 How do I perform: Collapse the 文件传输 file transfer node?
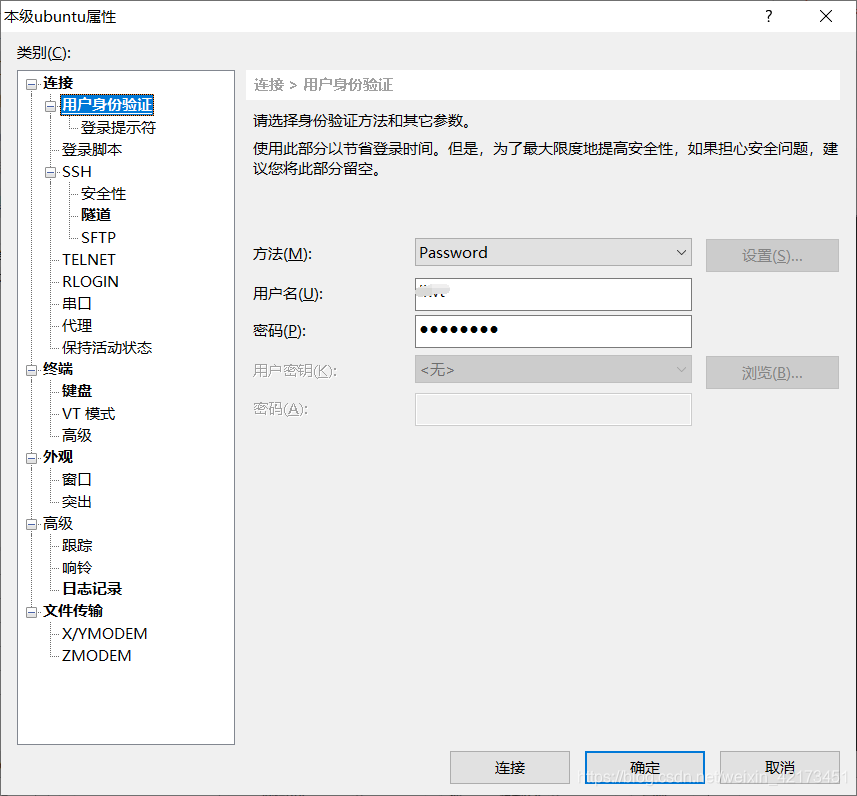point(31,610)
